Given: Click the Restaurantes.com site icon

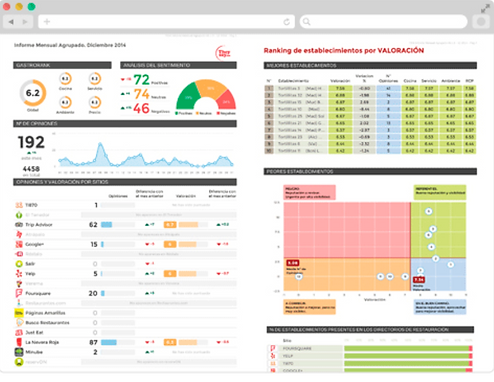Looking at the screenshot, I should [x=19, y=303].
